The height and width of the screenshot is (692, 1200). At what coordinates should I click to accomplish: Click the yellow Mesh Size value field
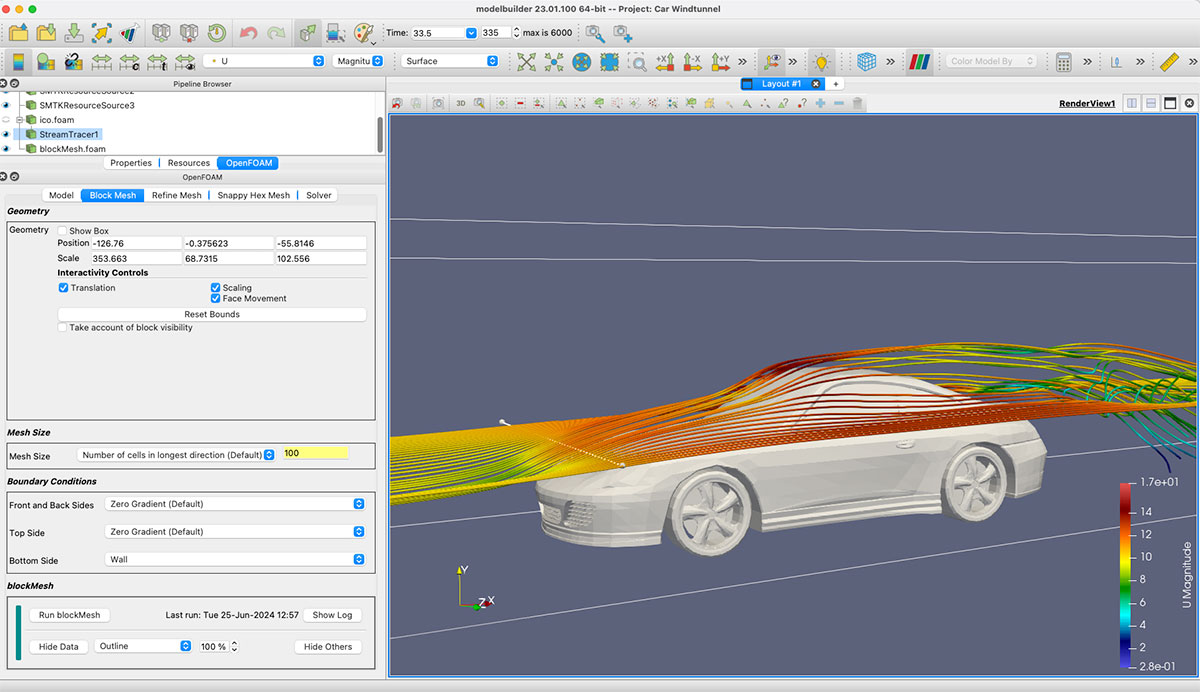pos(315,453)
